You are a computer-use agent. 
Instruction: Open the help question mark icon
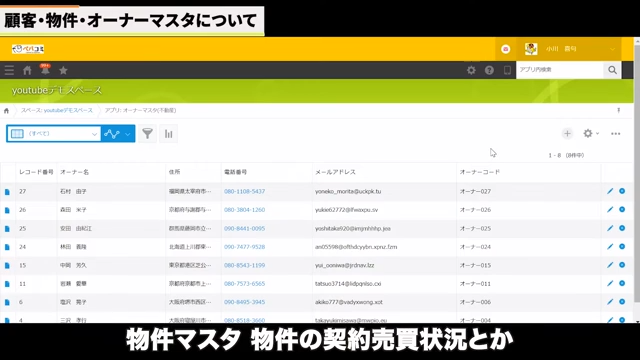(489, 70)
